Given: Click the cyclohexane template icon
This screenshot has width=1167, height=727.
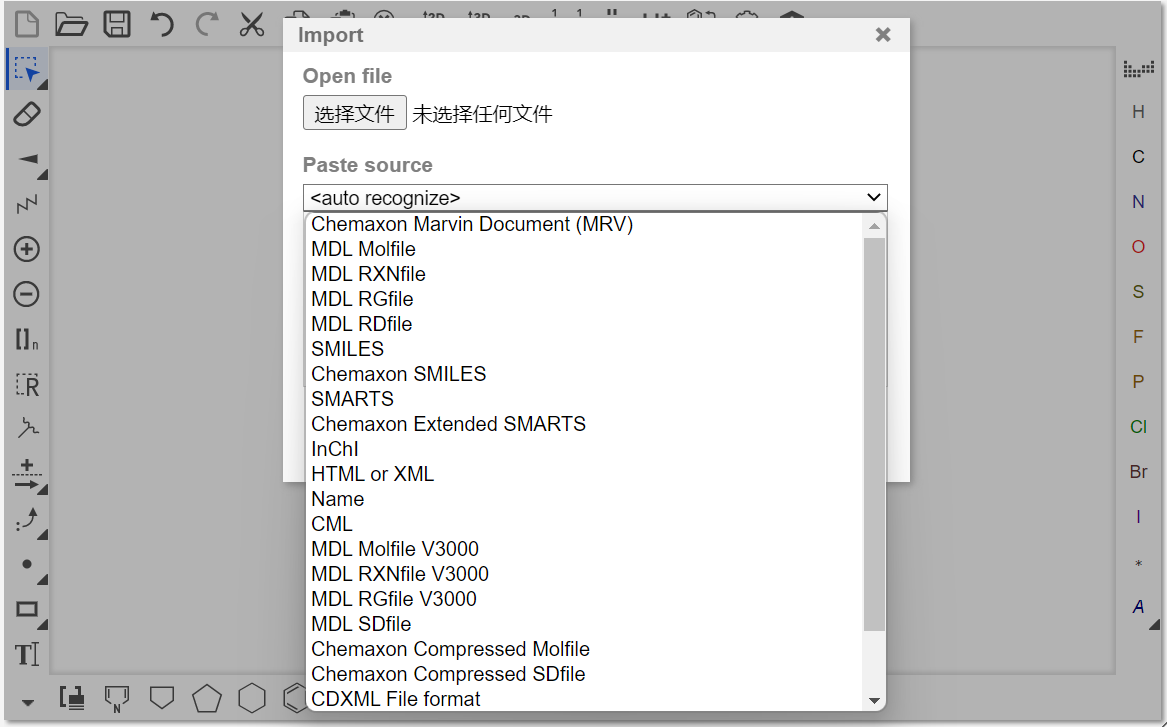Looking at the screenshot, I should (252, 698).
